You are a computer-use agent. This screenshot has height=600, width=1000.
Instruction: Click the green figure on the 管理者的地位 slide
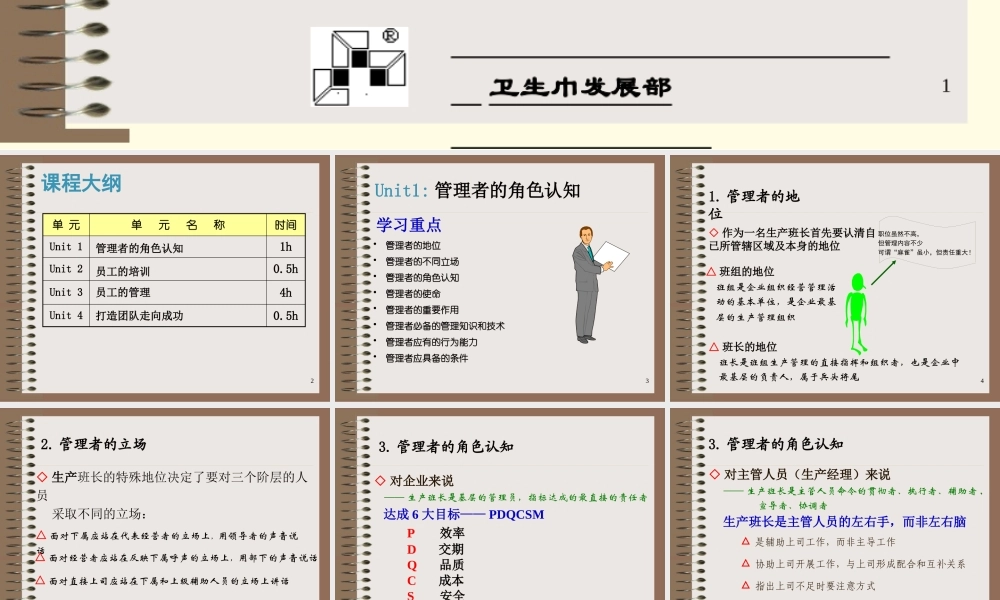point(857,313)
